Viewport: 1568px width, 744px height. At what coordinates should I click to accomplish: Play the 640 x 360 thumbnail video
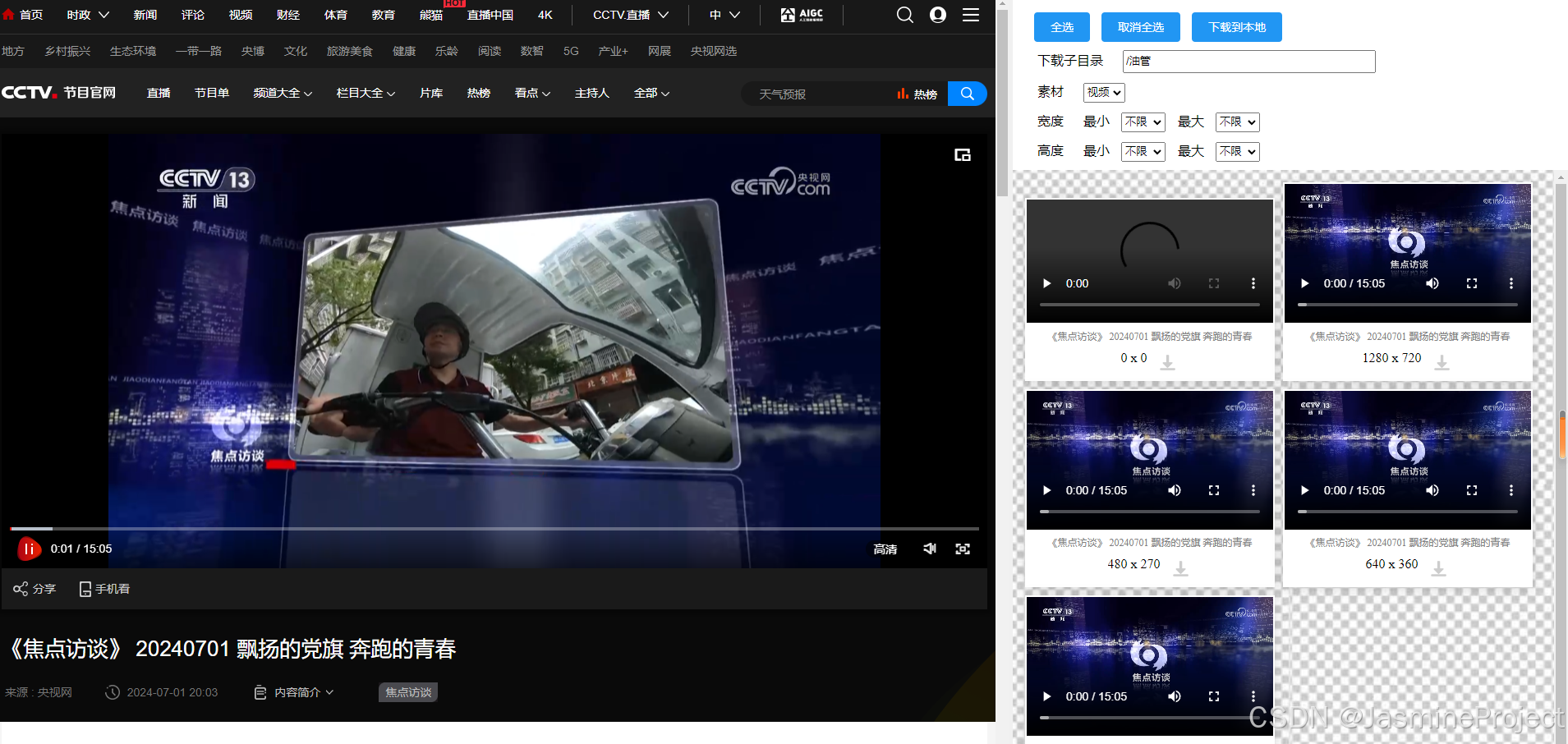point(1304,490)
